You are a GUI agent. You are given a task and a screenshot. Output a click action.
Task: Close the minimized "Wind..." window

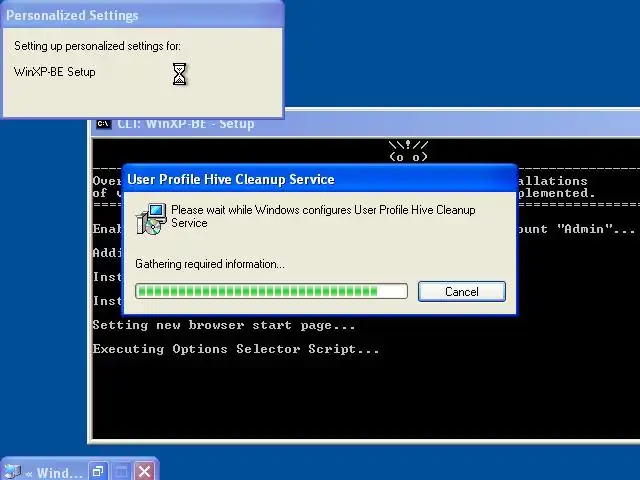144,471
